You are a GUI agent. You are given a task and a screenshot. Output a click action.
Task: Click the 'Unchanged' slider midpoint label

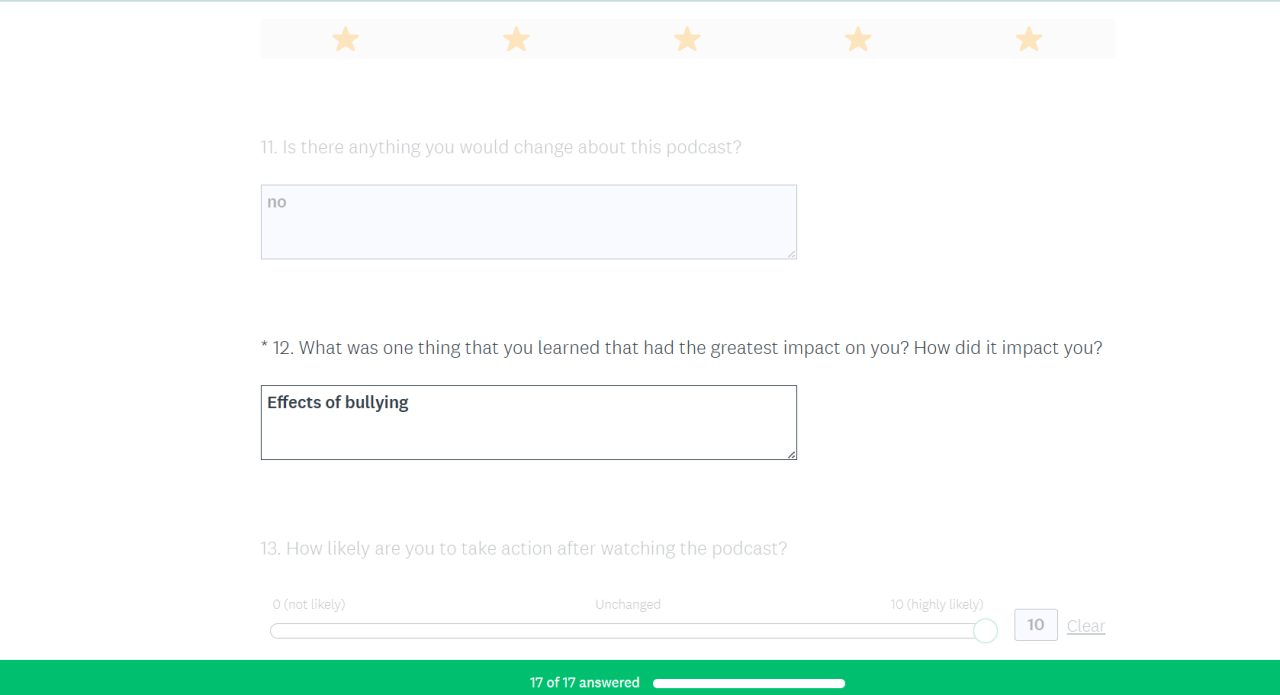(628, 604)
